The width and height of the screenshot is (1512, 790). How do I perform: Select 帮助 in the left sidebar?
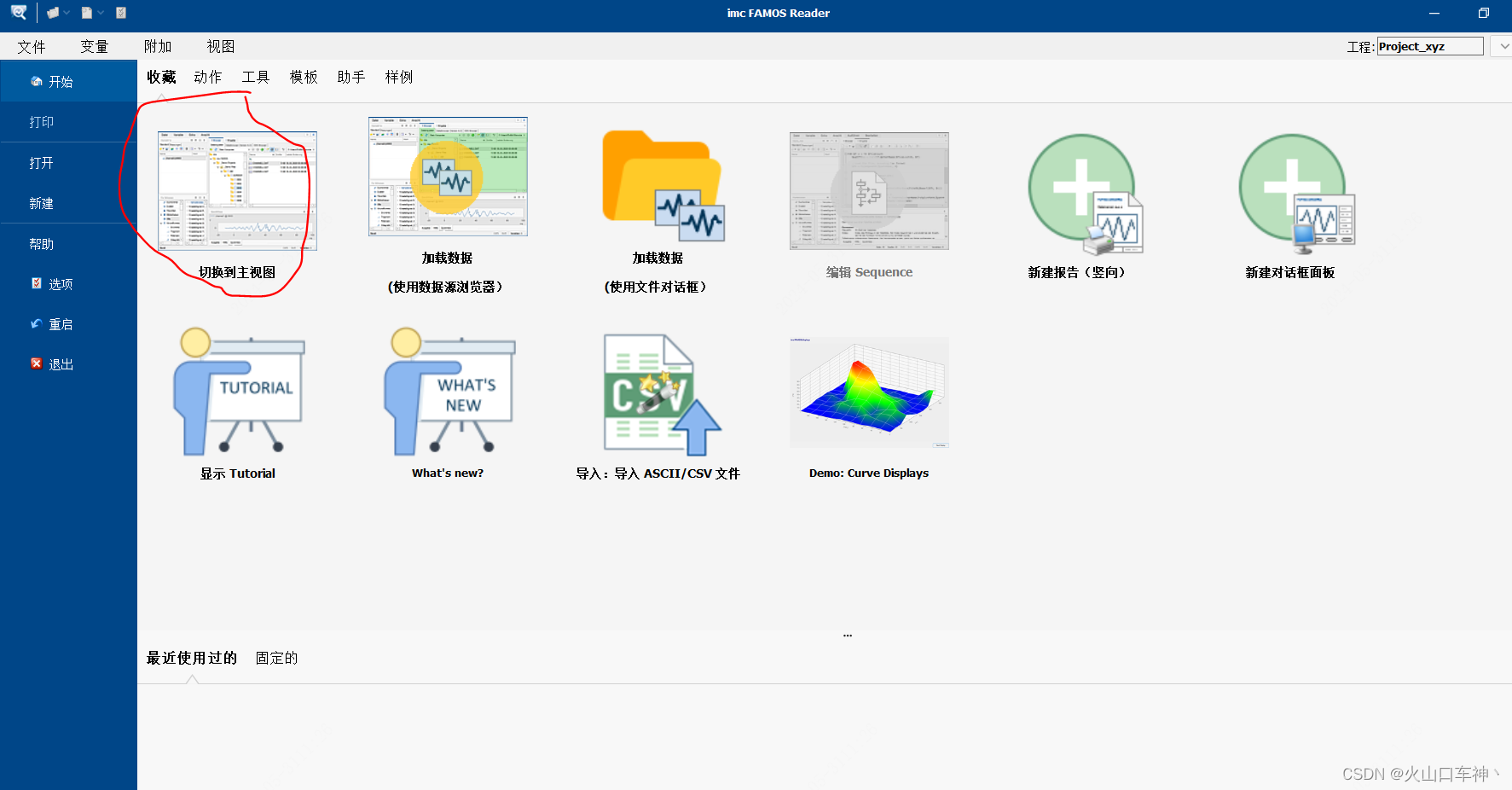pos(68,244)
